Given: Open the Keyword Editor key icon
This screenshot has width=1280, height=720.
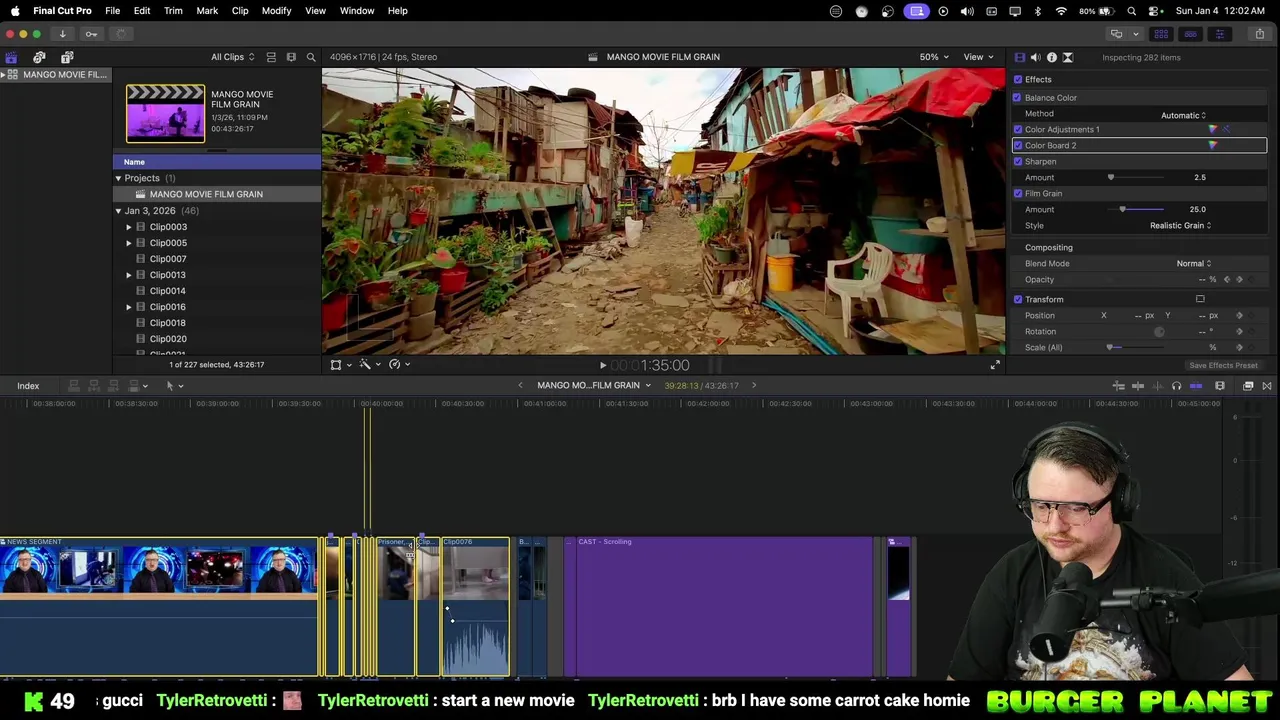Looking at the screenshot, I should click(x=91, y=34).
